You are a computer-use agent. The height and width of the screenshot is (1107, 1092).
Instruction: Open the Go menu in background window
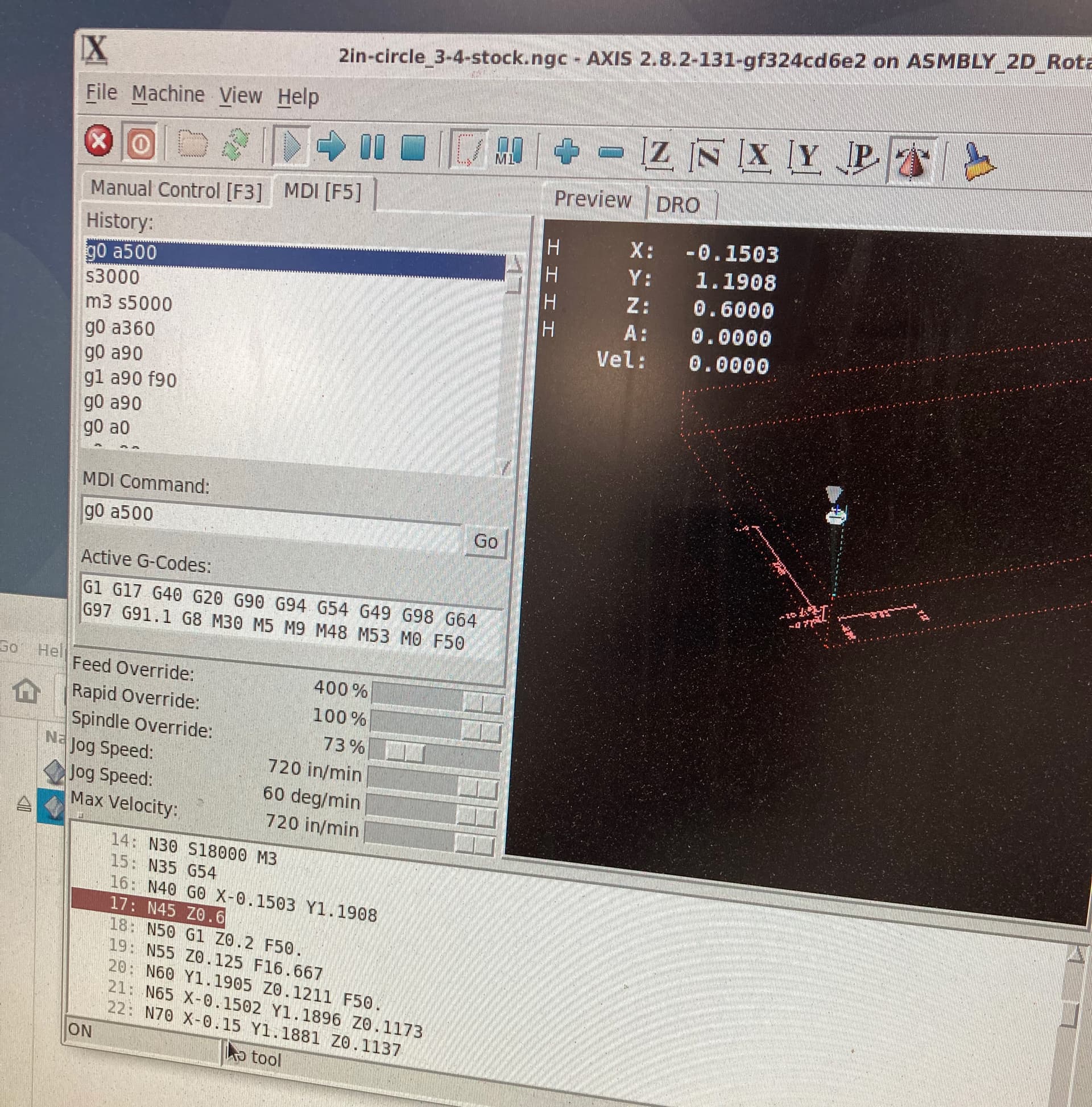tap(9, 646)
